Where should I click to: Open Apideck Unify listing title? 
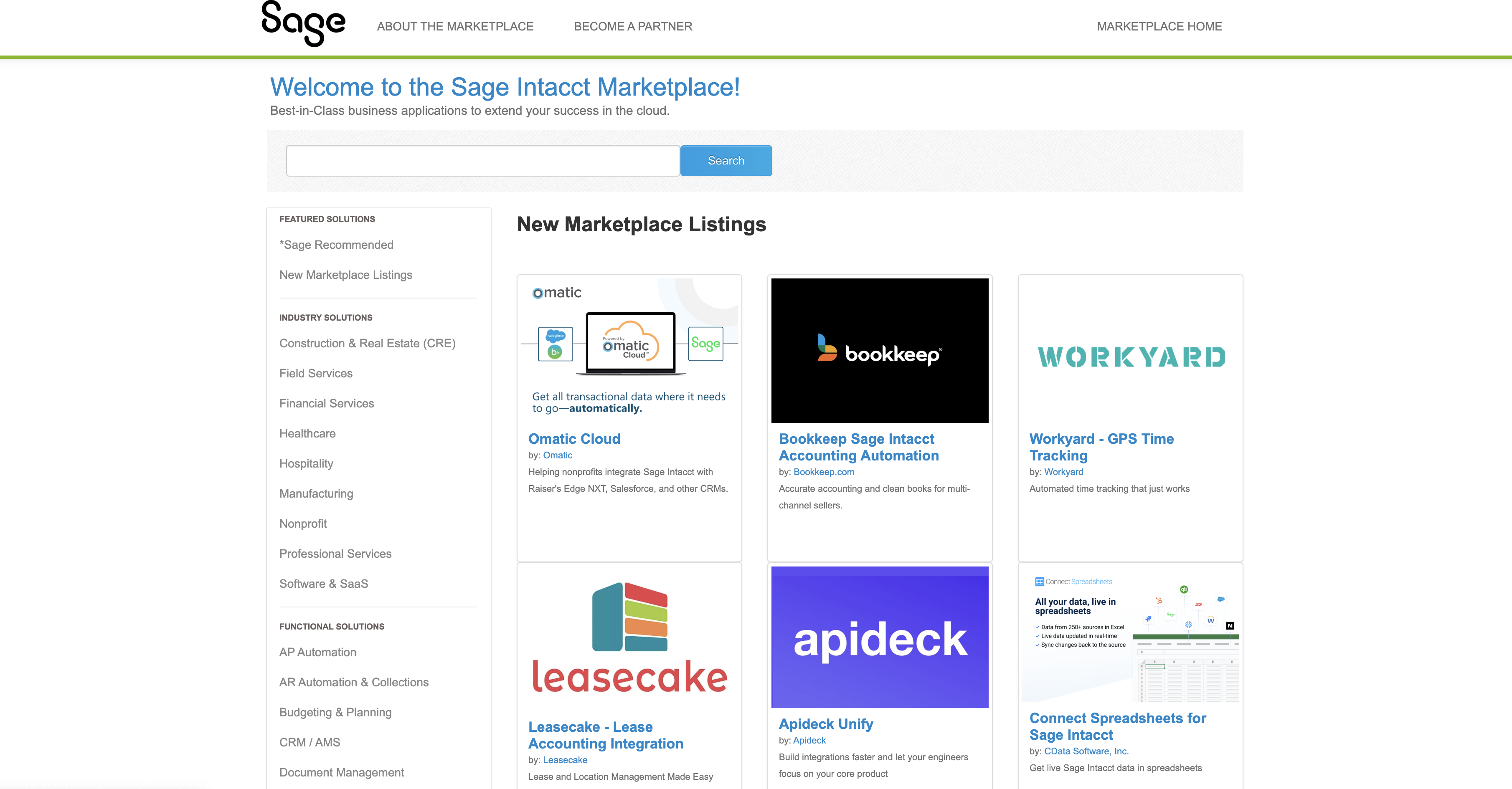click(826, 724)
